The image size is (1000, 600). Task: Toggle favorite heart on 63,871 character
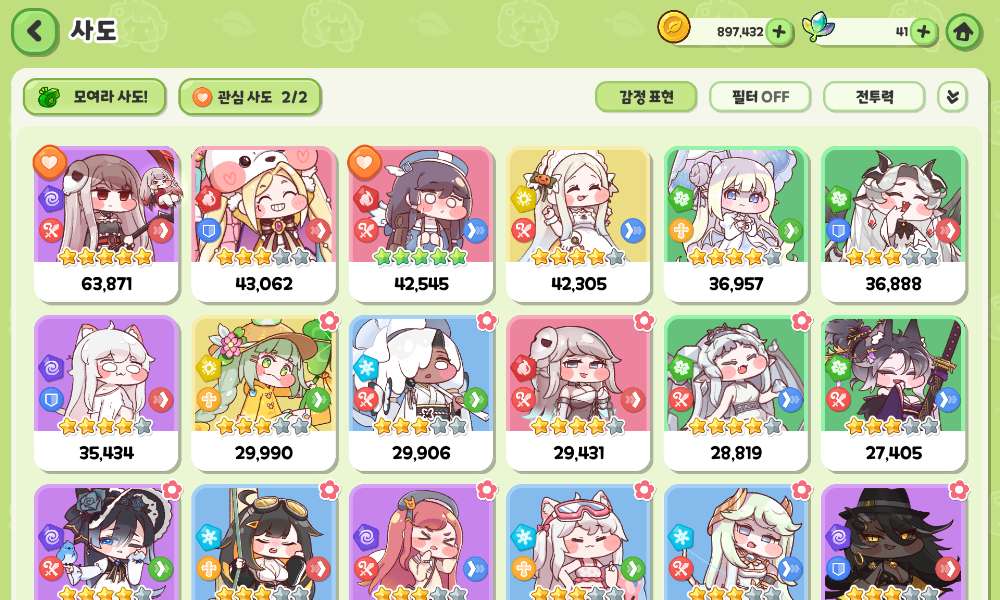[x=50, y=161]
